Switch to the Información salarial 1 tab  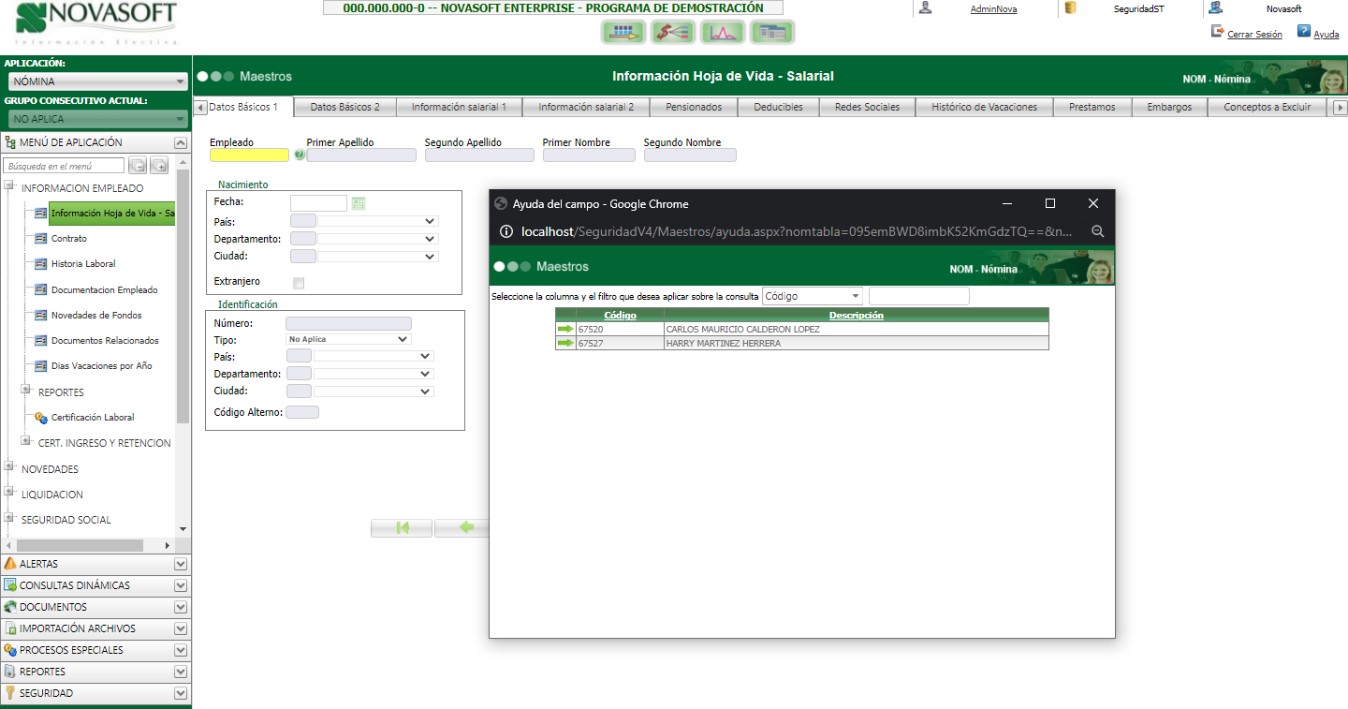pos(459,107)
